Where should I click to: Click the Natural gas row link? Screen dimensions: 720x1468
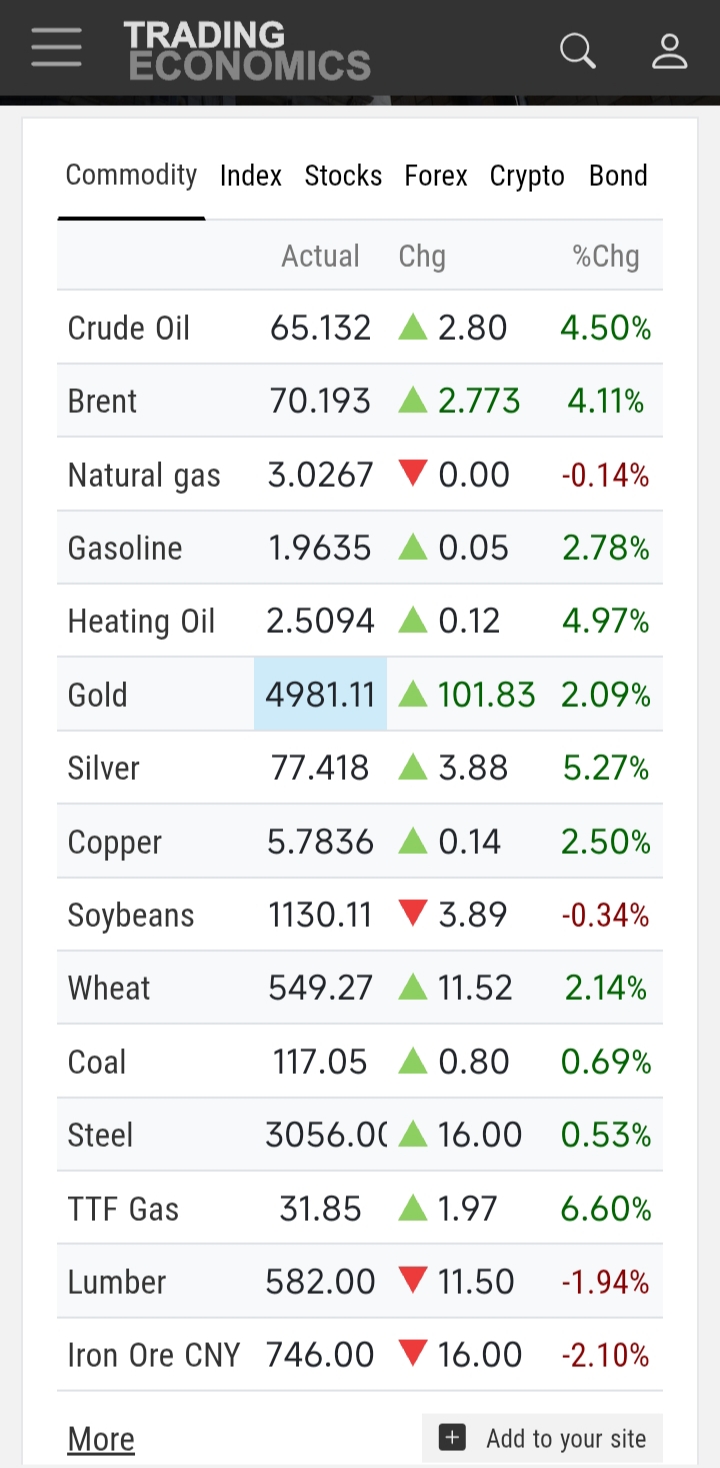144,475
